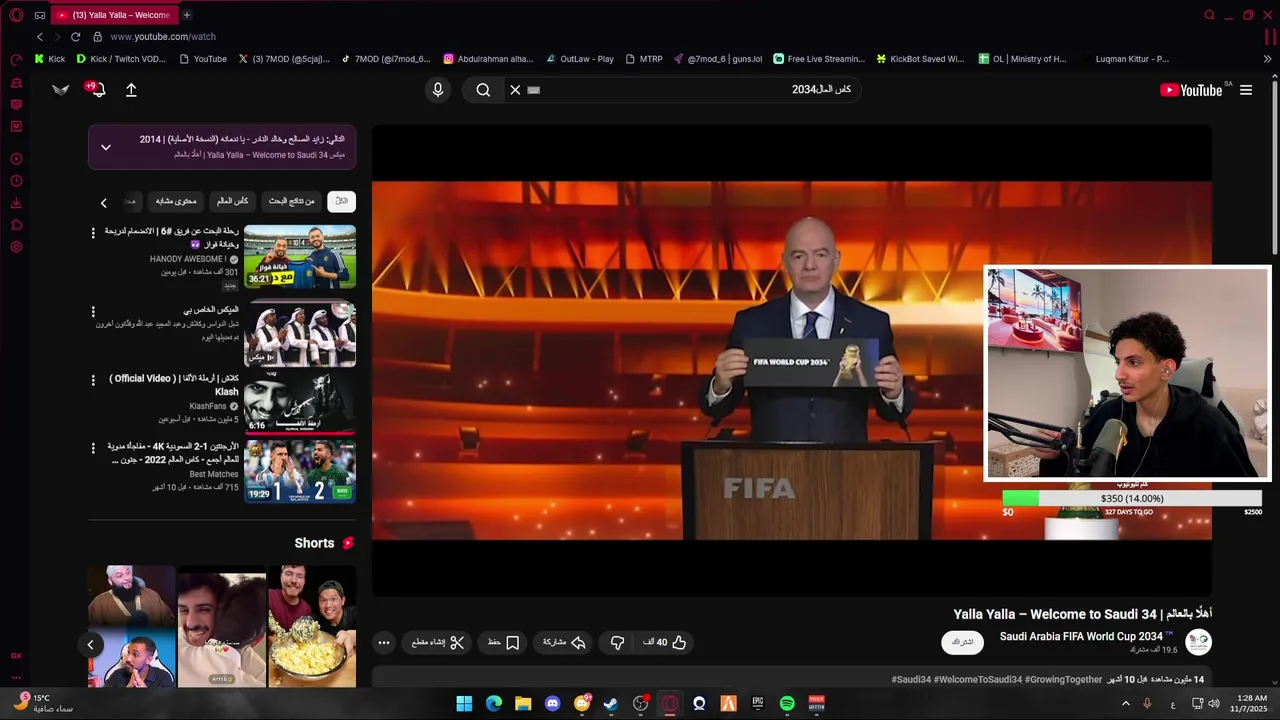Open the OutLaw - Play bookmark
The image size is (1280, 720).
pyautogui.click(x=578, y=59)
